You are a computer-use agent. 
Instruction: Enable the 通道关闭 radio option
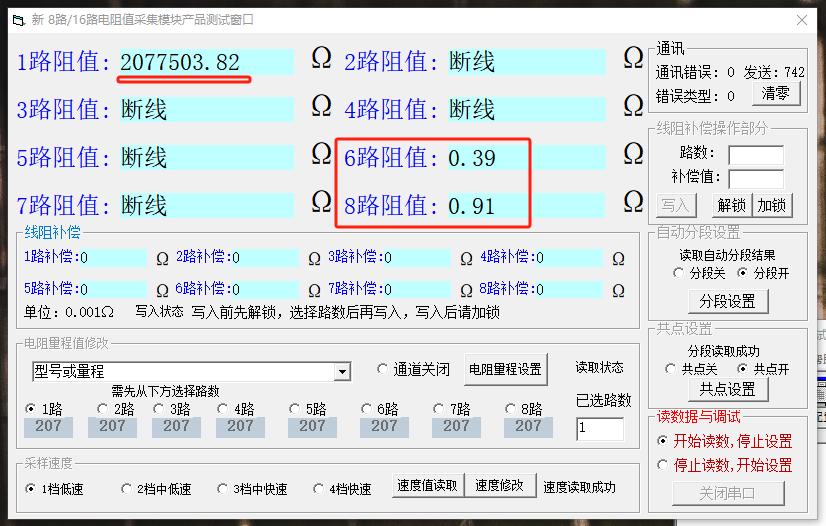click(383, 369)
